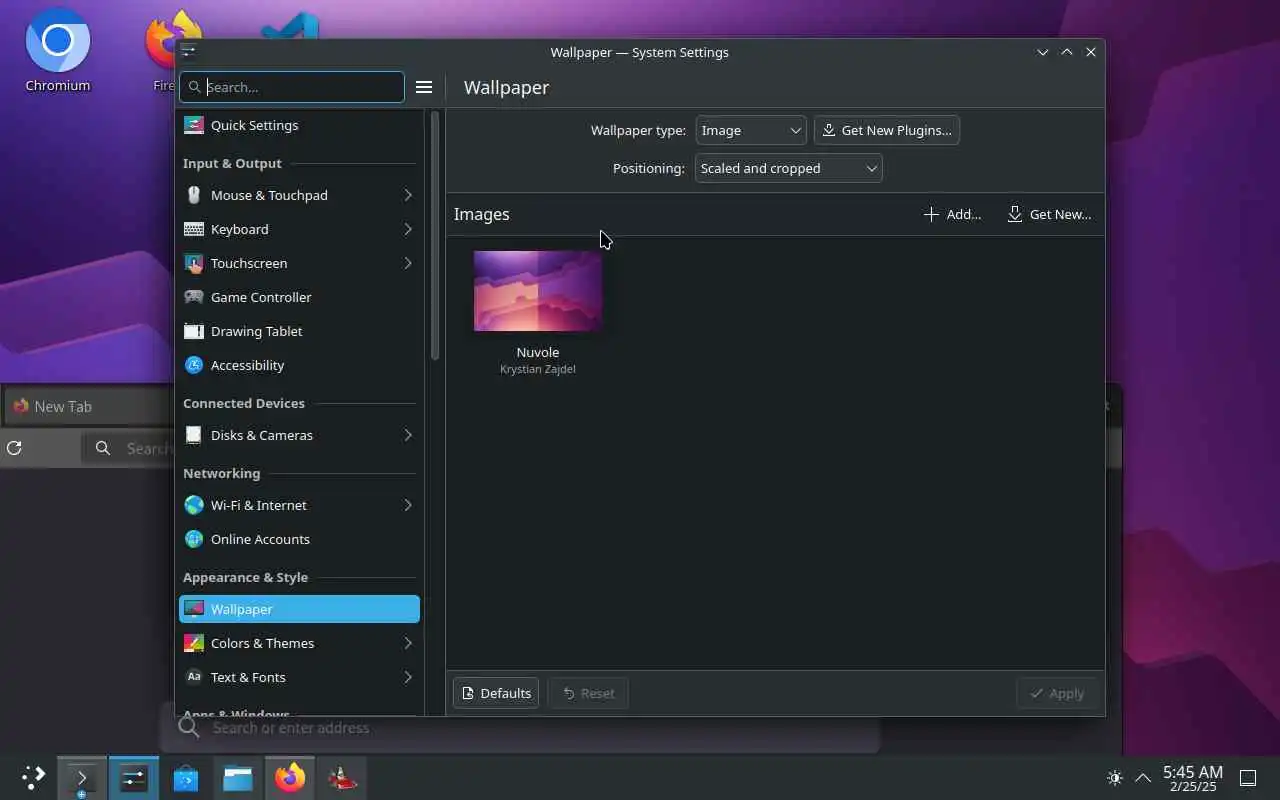Viewport: 1280px width, 800px height.
Task: Select the Wallpaper sidebar entry
Action: [299, 609]
